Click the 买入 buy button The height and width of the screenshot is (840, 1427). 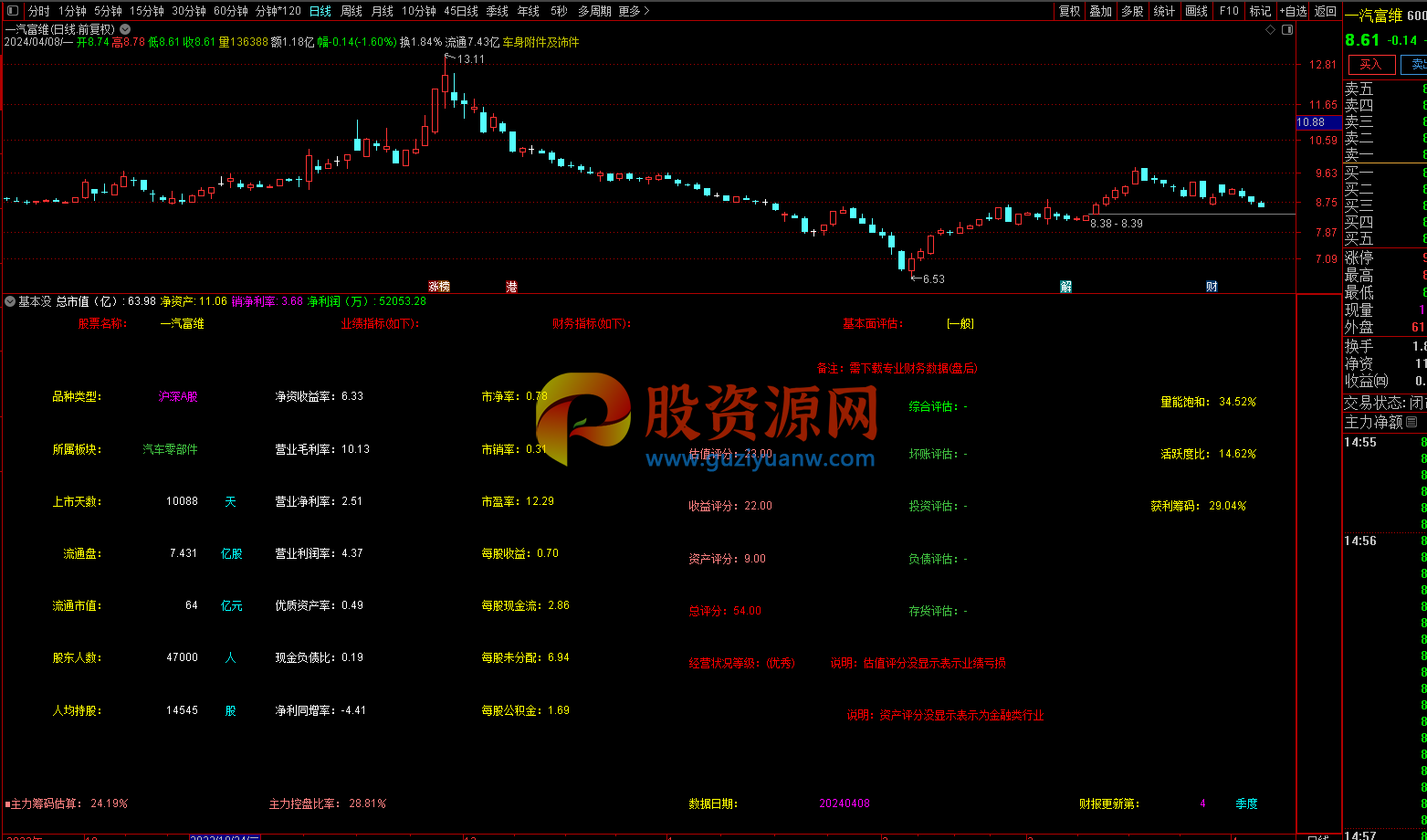tap(1371, 65)
